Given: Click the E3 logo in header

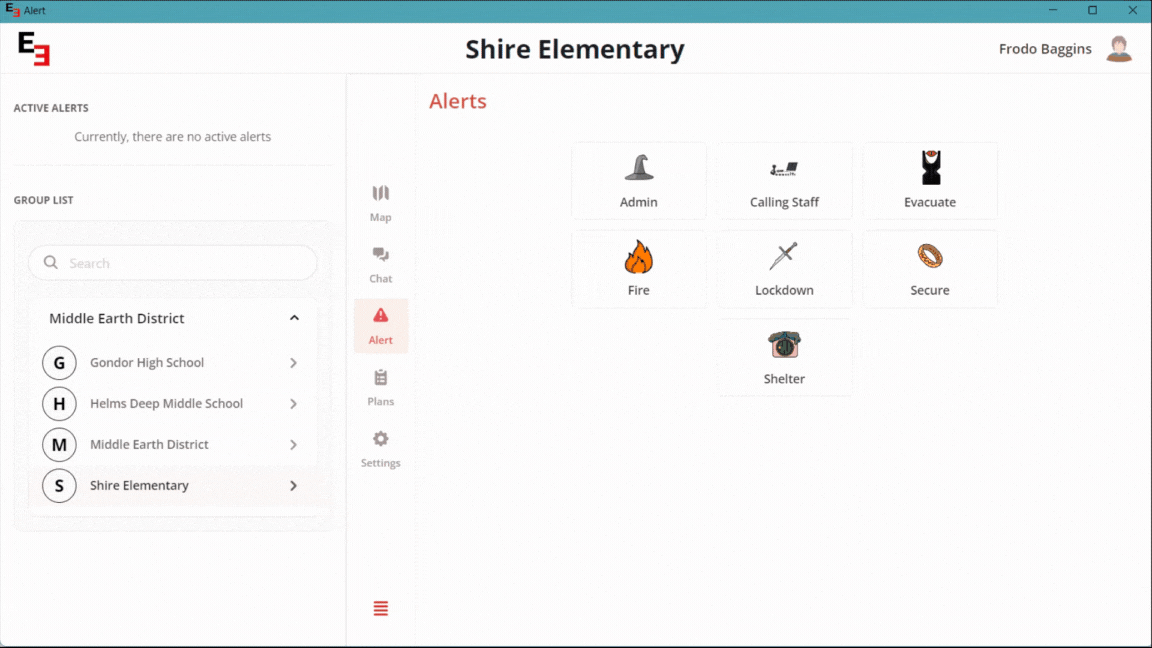Looking at the screenshot, I should [34, 49].
